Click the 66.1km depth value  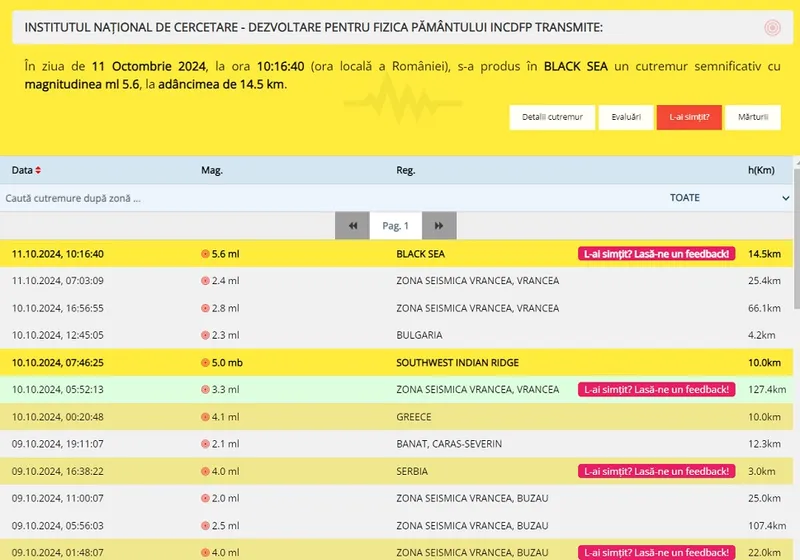[x=764, y=308]
